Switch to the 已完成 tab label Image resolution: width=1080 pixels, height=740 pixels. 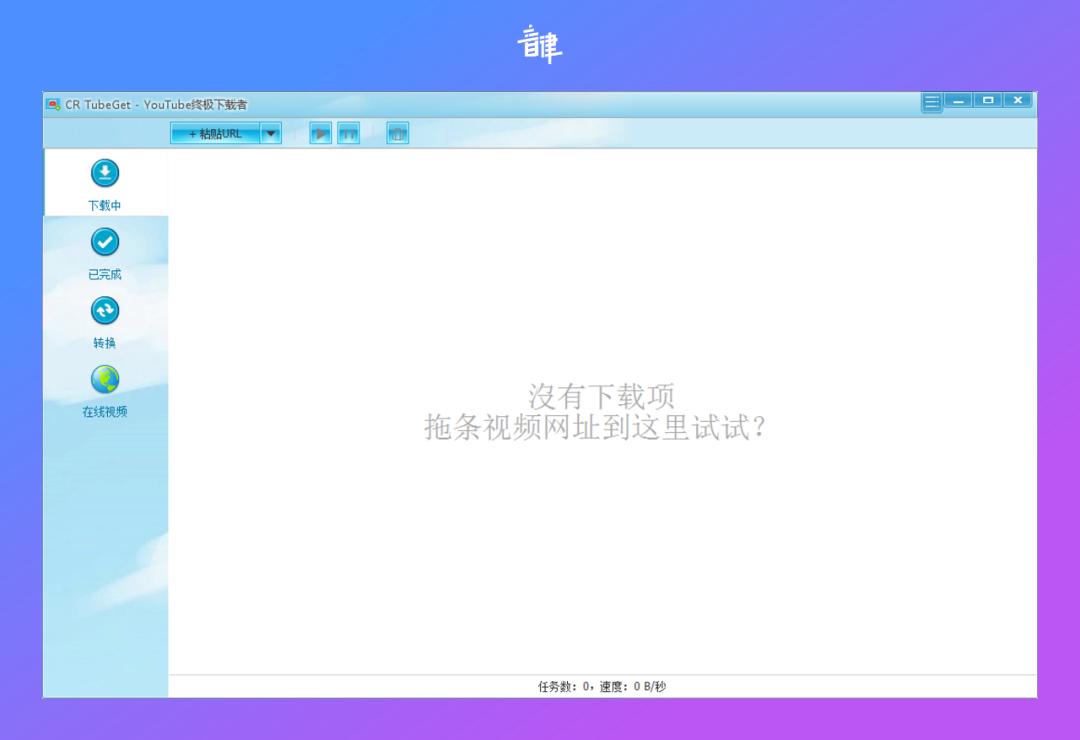click(x=104, y=273)
